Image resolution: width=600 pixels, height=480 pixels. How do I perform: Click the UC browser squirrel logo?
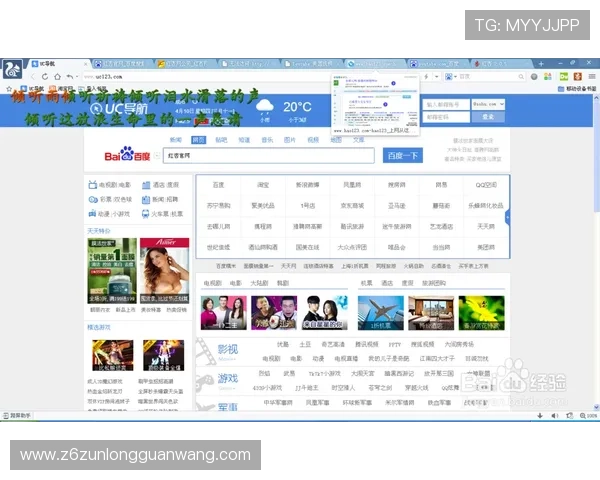[x=13, y=67]
